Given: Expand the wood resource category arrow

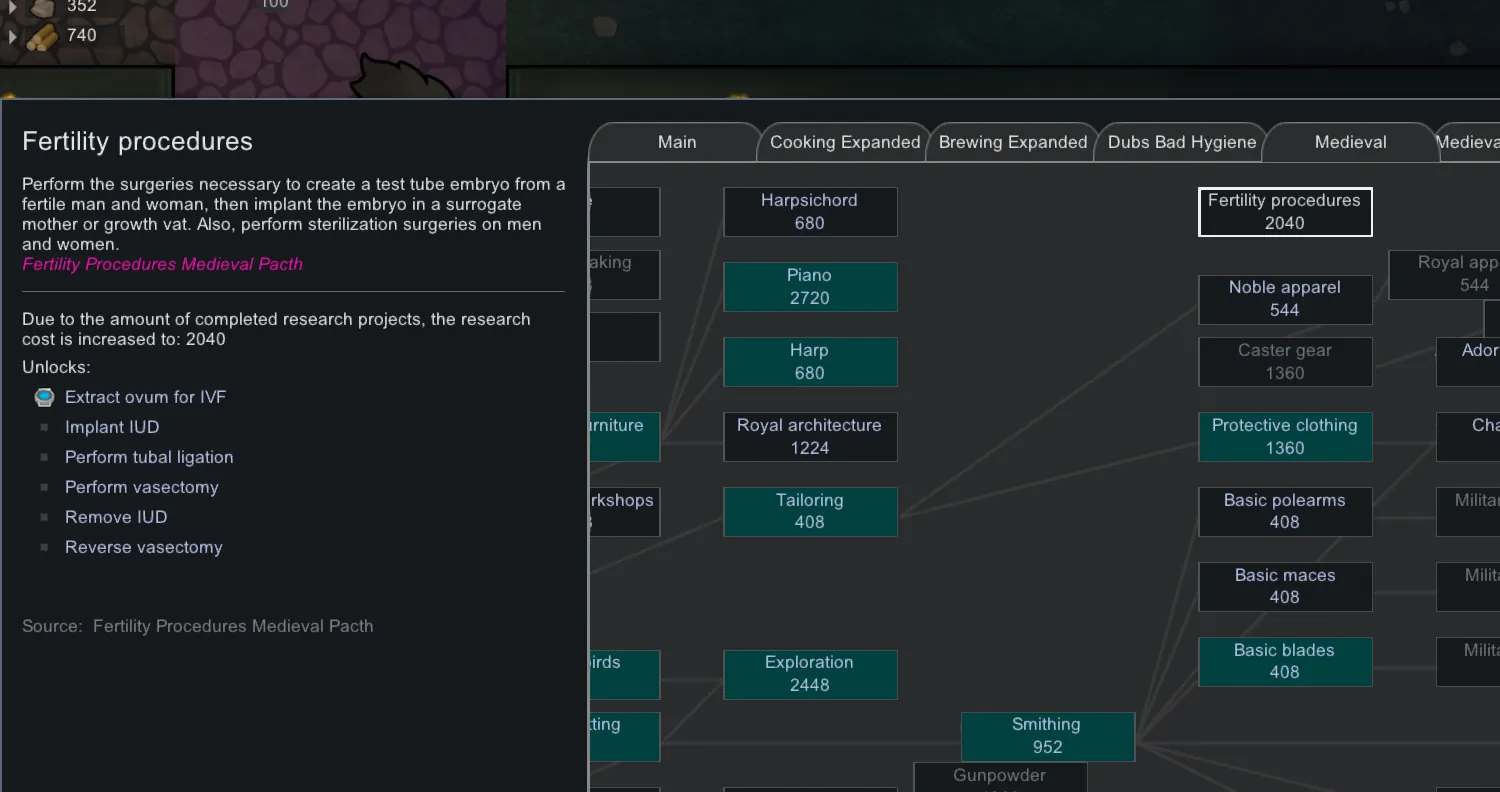Looking at the screenshot, I should 12,37.
